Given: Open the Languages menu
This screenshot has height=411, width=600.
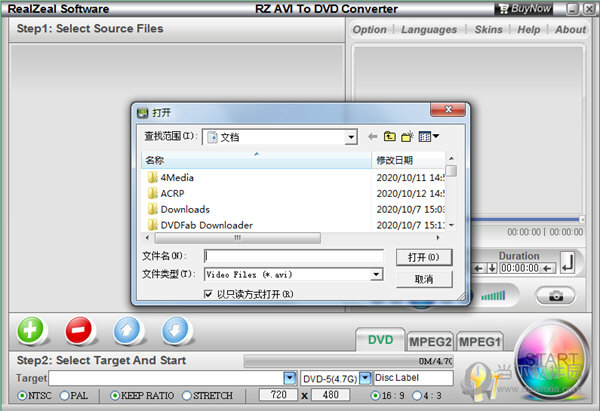Looking at the screenshot, I should (429, 29).
